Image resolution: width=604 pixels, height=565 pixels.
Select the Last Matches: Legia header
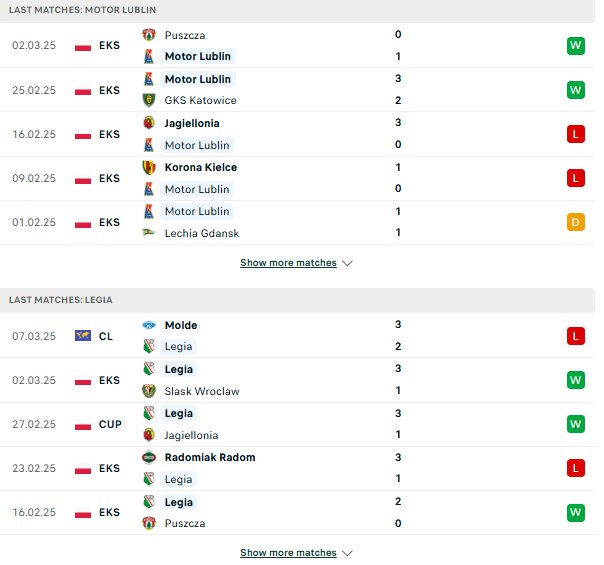point(60,300)
